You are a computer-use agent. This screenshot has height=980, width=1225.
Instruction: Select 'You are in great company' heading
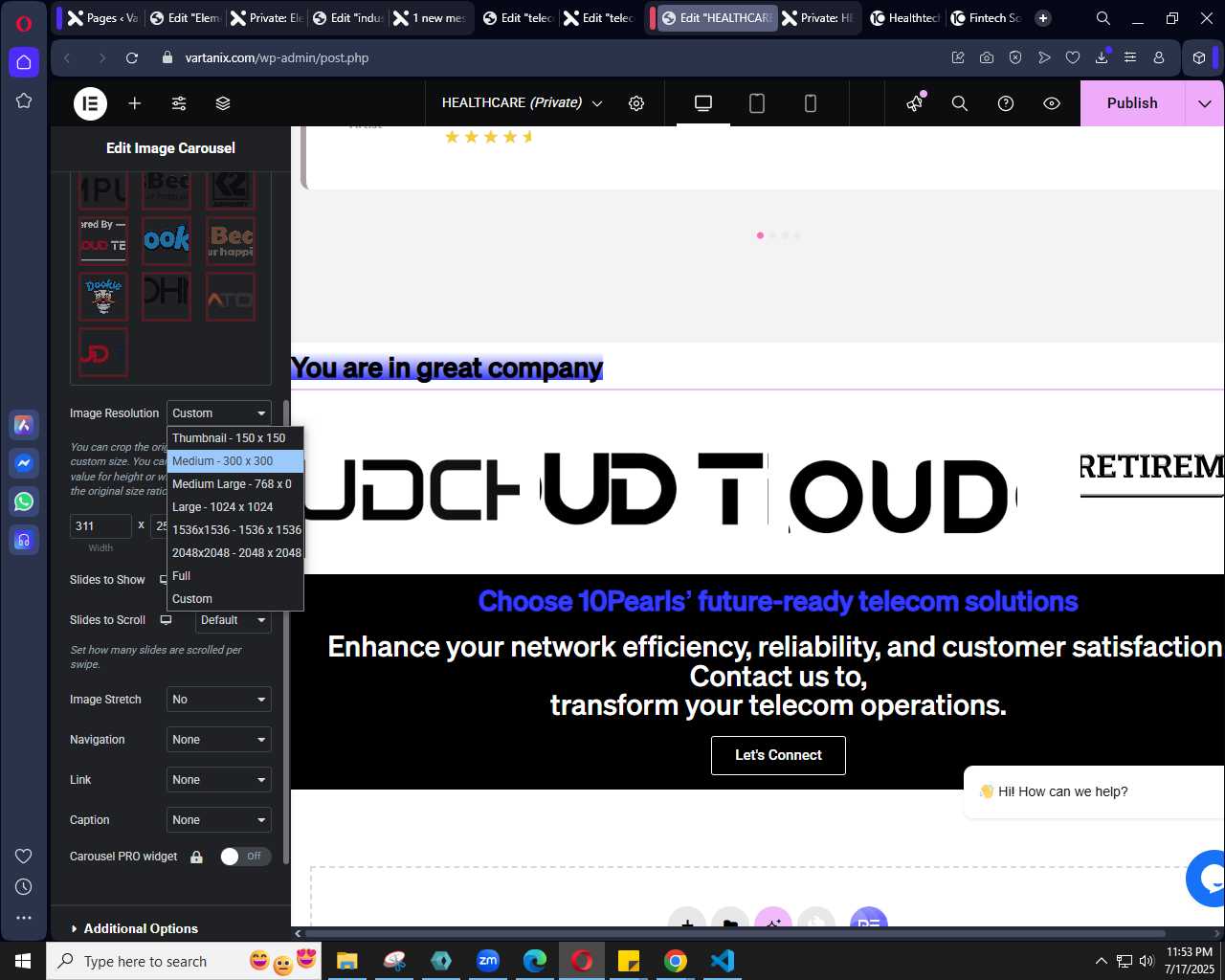tap(447, 367)
